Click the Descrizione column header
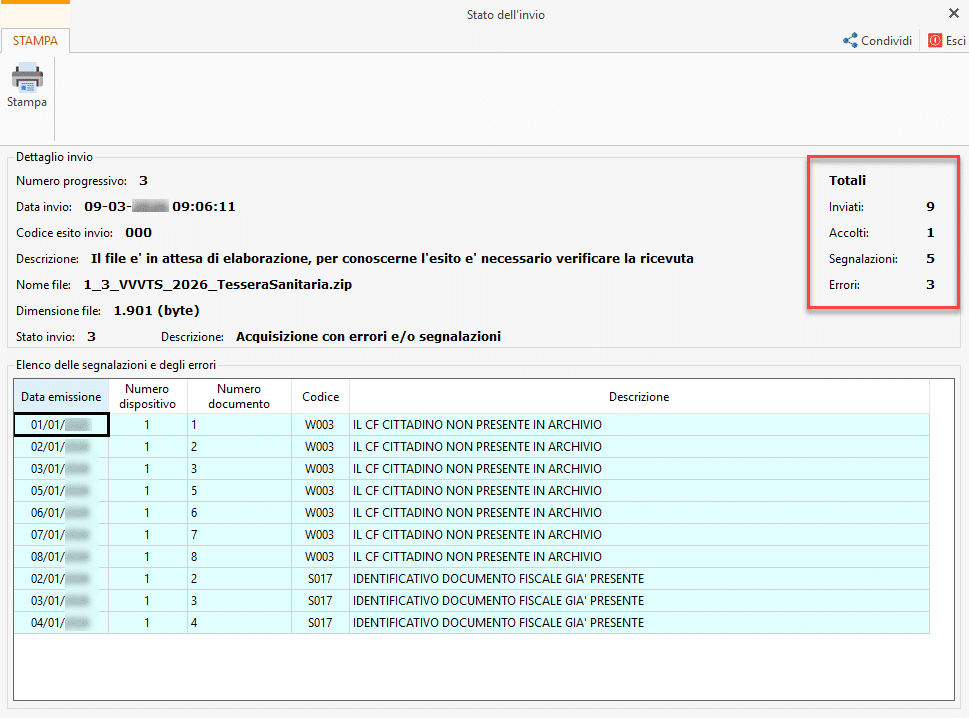The image size is (969, 718). tap(639, 397)
